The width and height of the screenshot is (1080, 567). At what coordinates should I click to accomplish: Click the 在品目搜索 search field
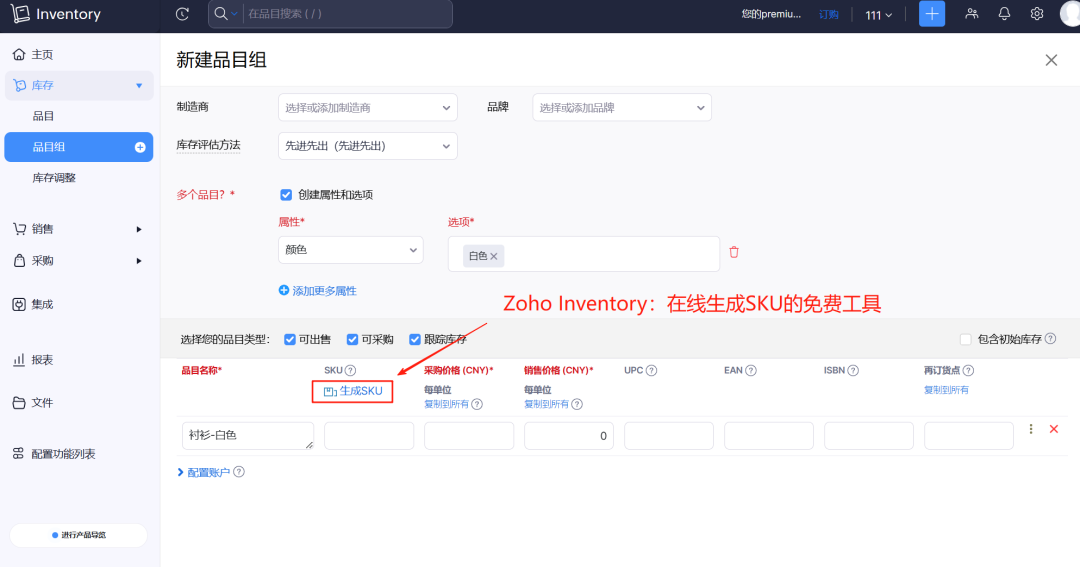click(x=348, y=14)
